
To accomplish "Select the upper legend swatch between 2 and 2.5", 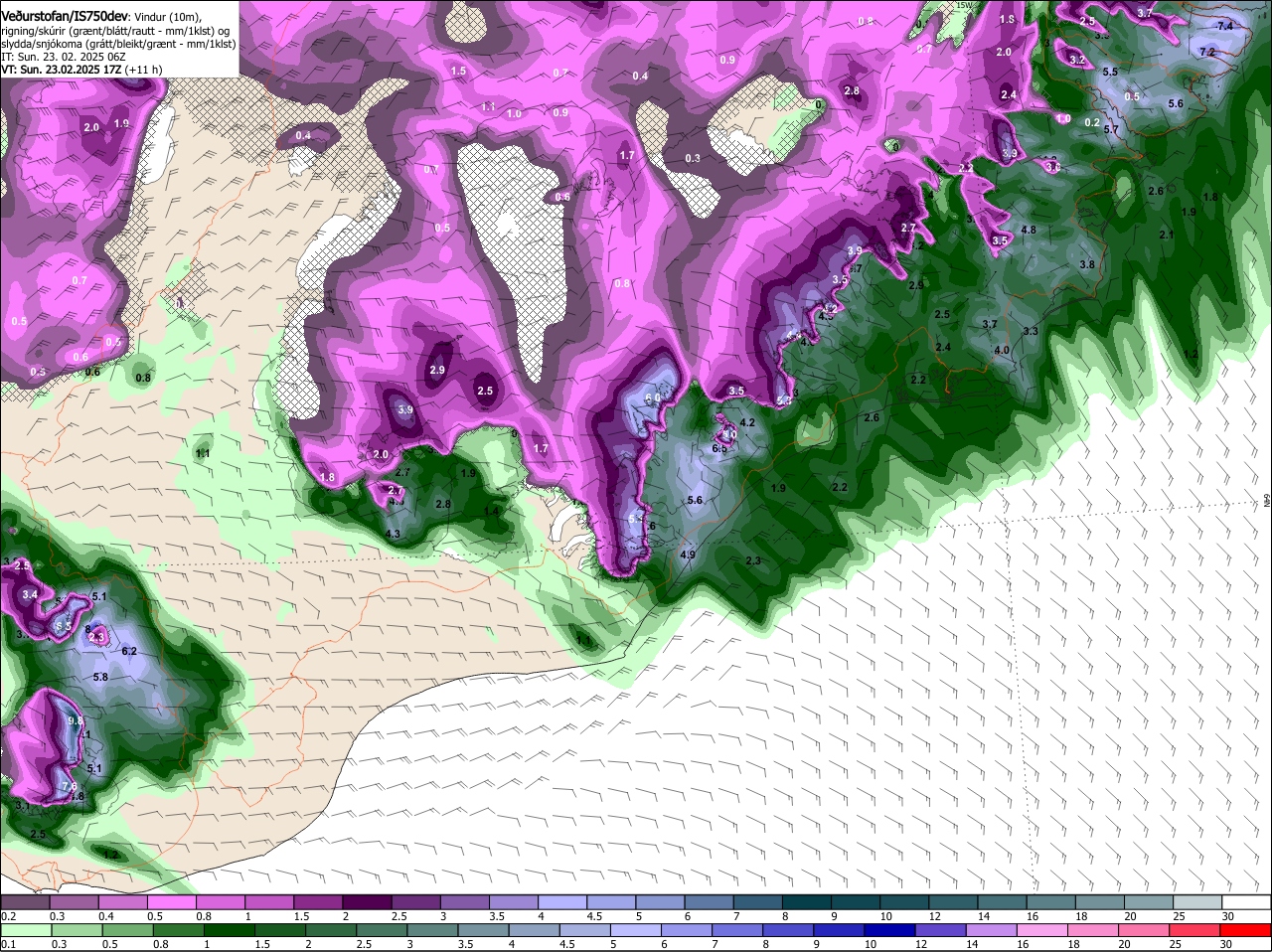I will pos(369,900).
